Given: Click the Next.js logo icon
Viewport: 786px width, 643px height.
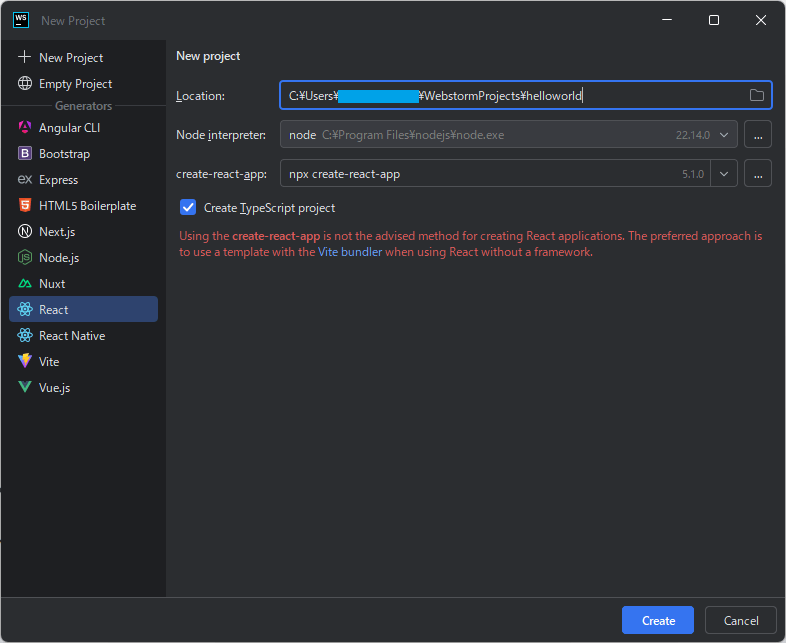Looking at the screenshot, I should click(25, 232).
